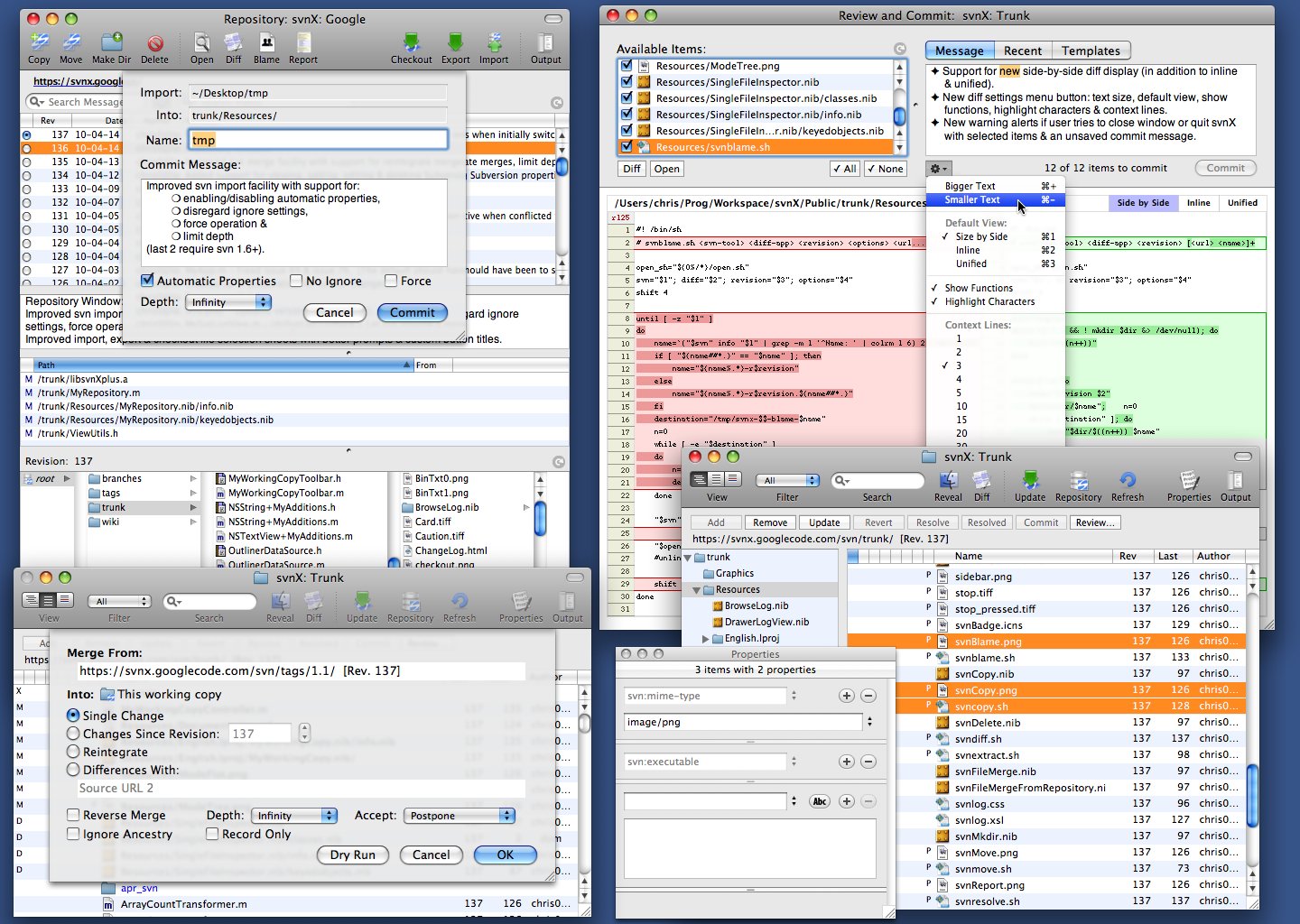Click Output icon in Repository toolbar
Viewport: 1300px width, 924px height.
pos(545,42)
